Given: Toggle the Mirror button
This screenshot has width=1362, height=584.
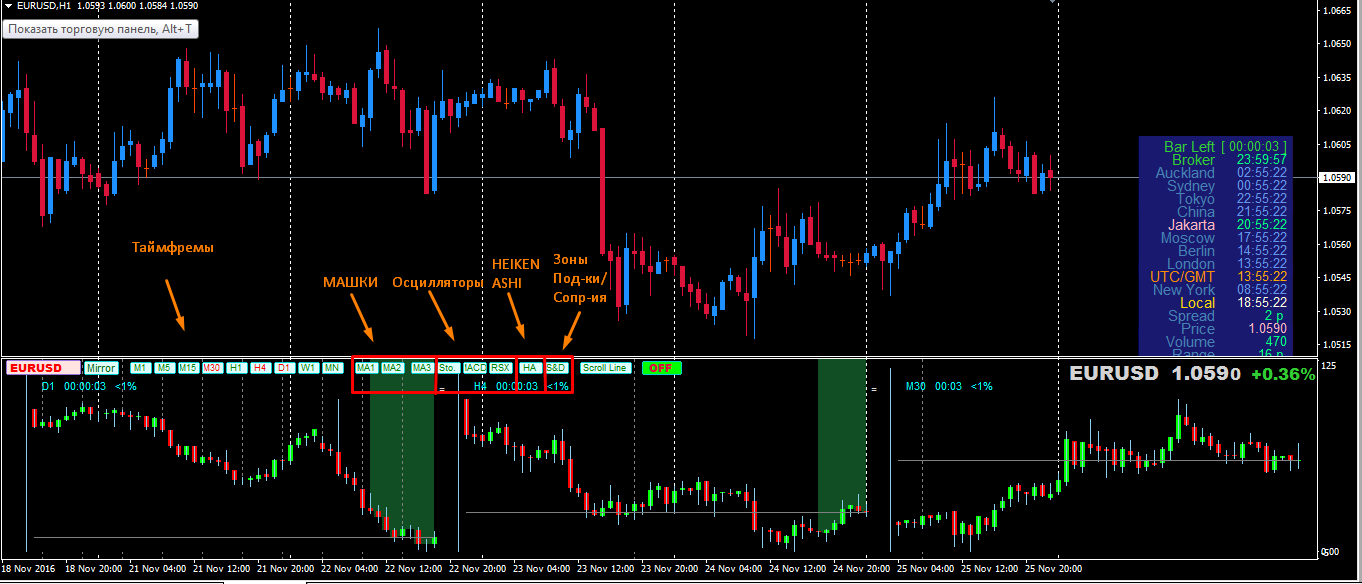Looking at the screenshot, I should [x=101, y=368].
